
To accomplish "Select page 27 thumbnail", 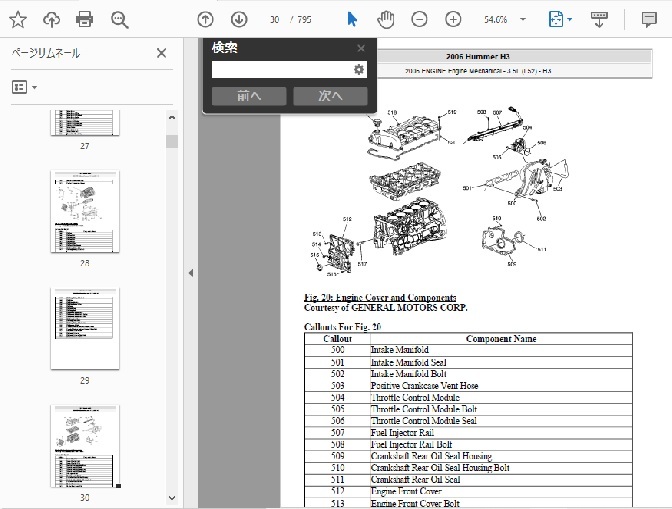I will click(85, 123).
